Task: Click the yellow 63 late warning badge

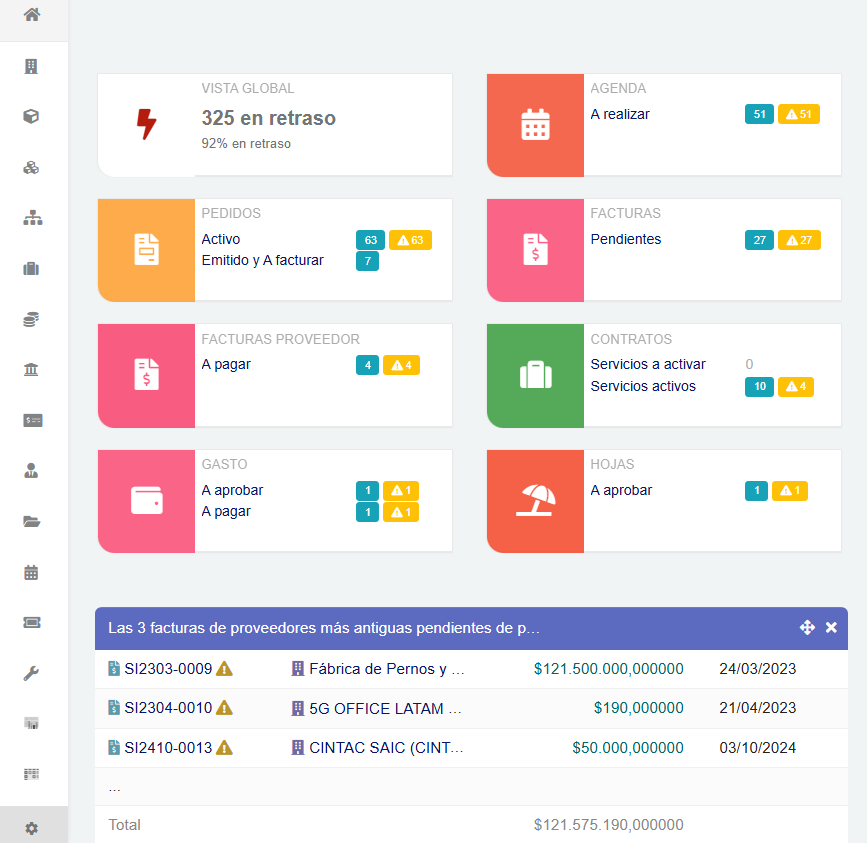Action: 410,240
